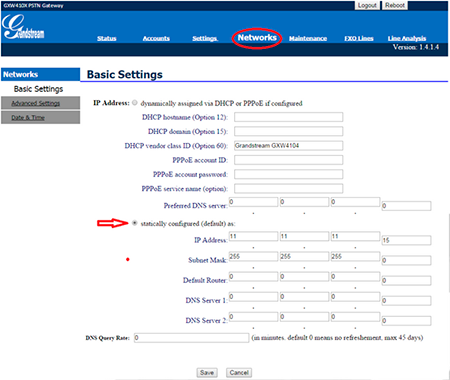Click second octet of static IP Address
Image resolution: width=450 pixels, height=380 pixels.
point(304,236)
